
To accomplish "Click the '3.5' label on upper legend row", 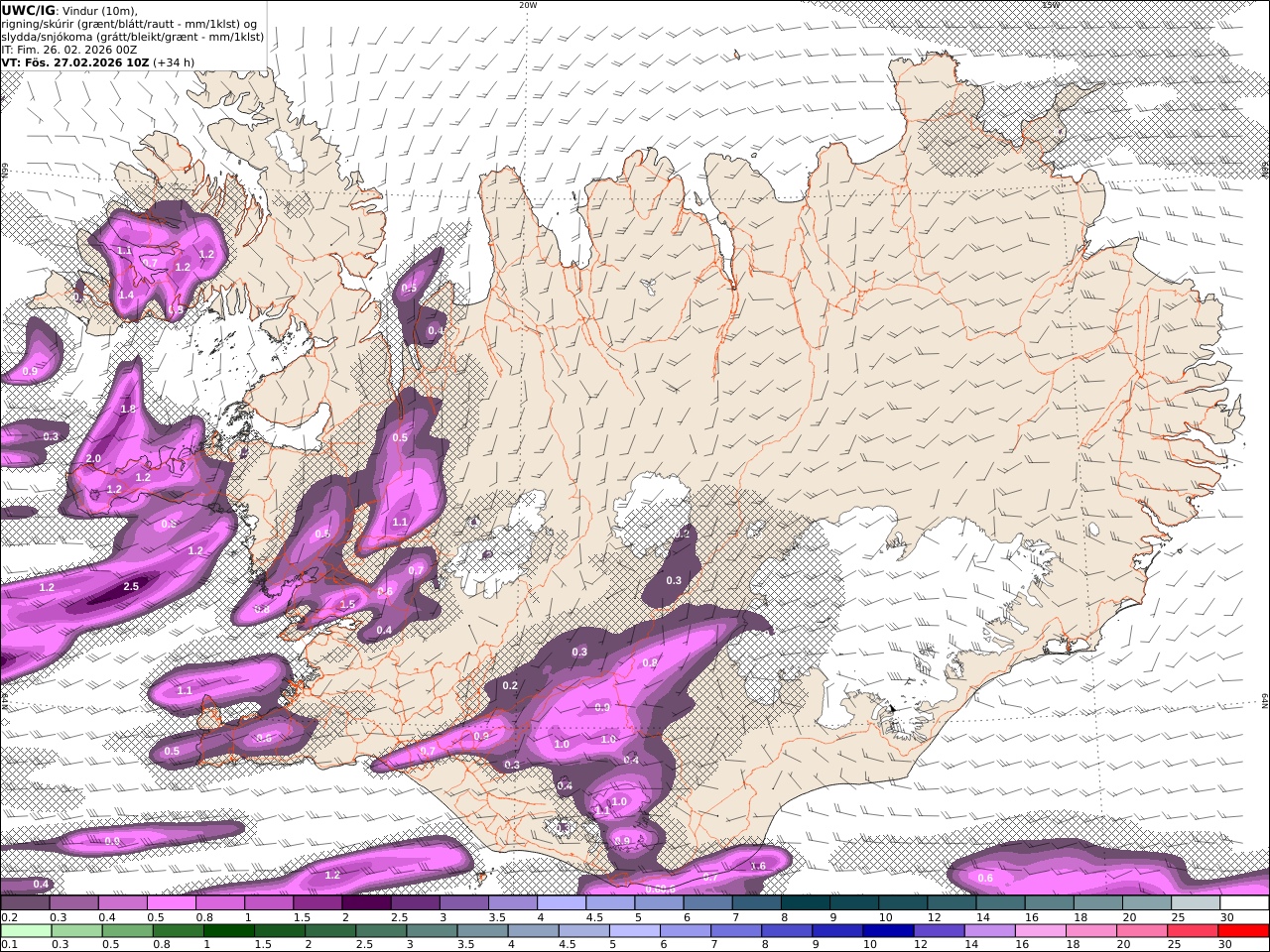I will (496, 917).
